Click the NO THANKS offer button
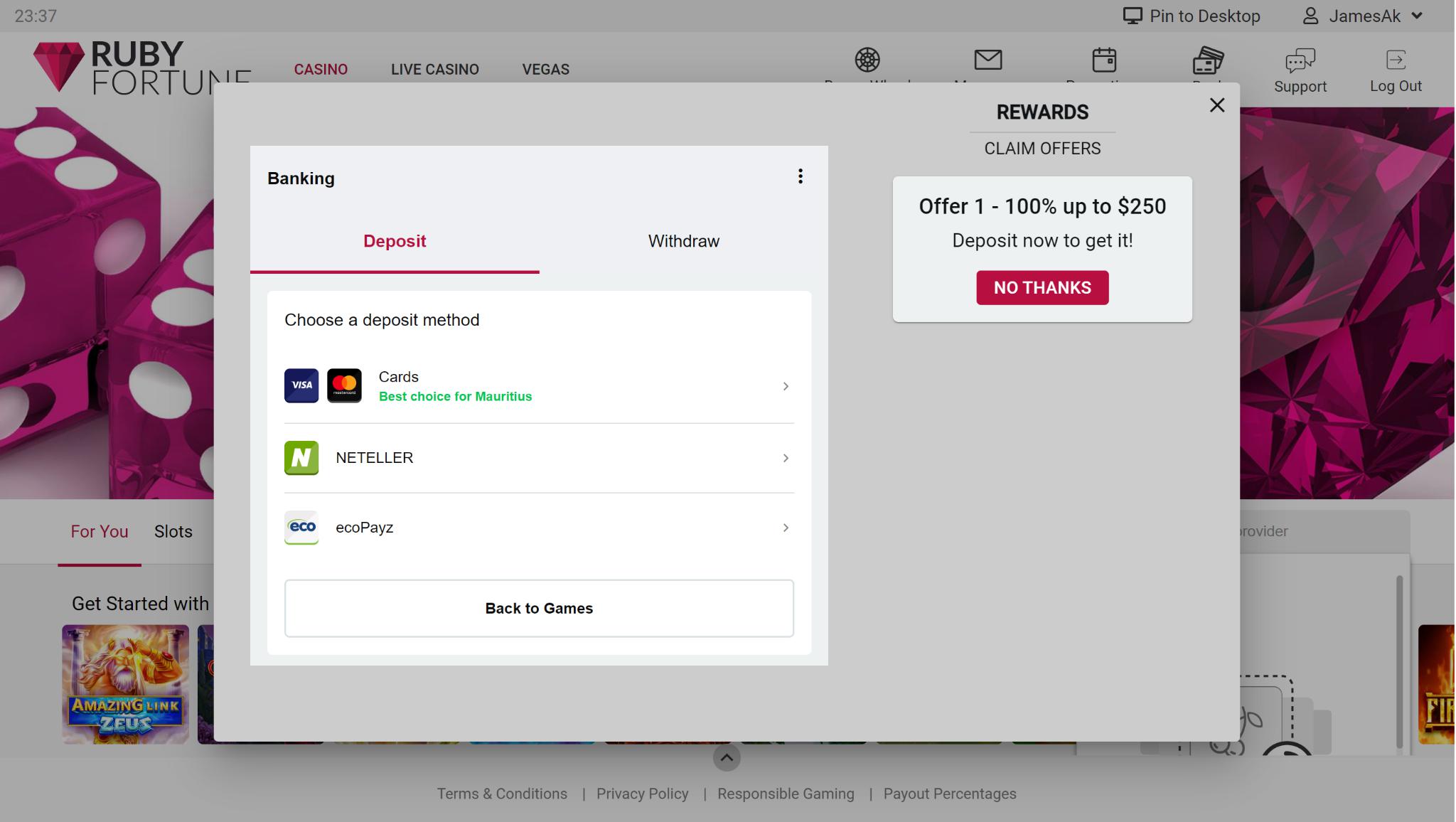Viewport: 1456px width, 822px height. [1042, 287]
